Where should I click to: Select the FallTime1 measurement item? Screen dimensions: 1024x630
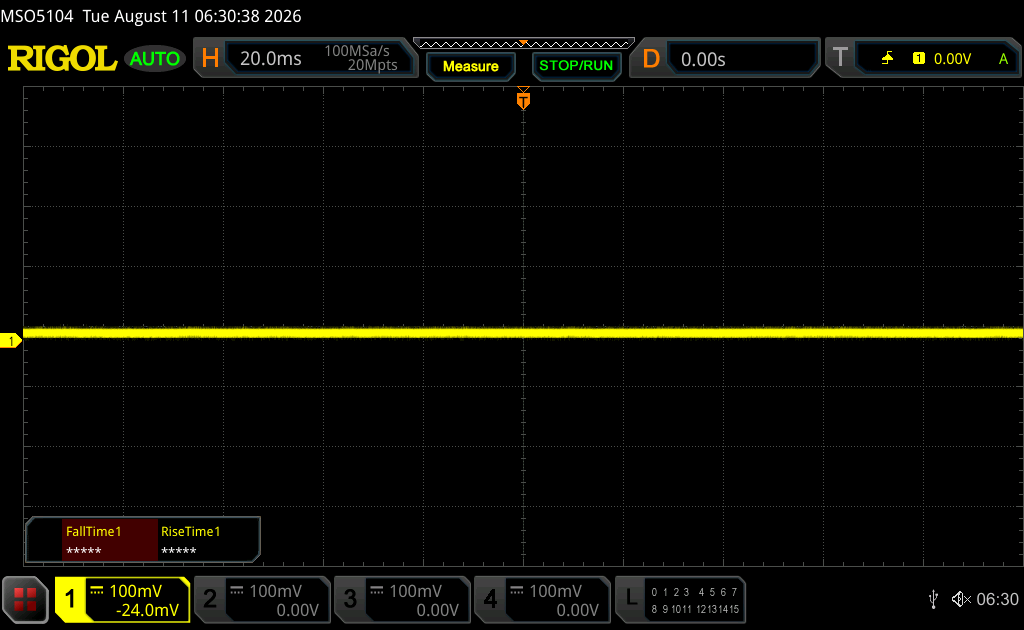(x=110, y=539)
